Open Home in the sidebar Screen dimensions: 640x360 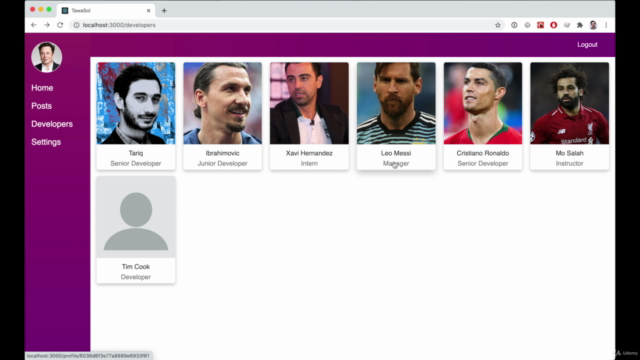(x=42, y=88)
